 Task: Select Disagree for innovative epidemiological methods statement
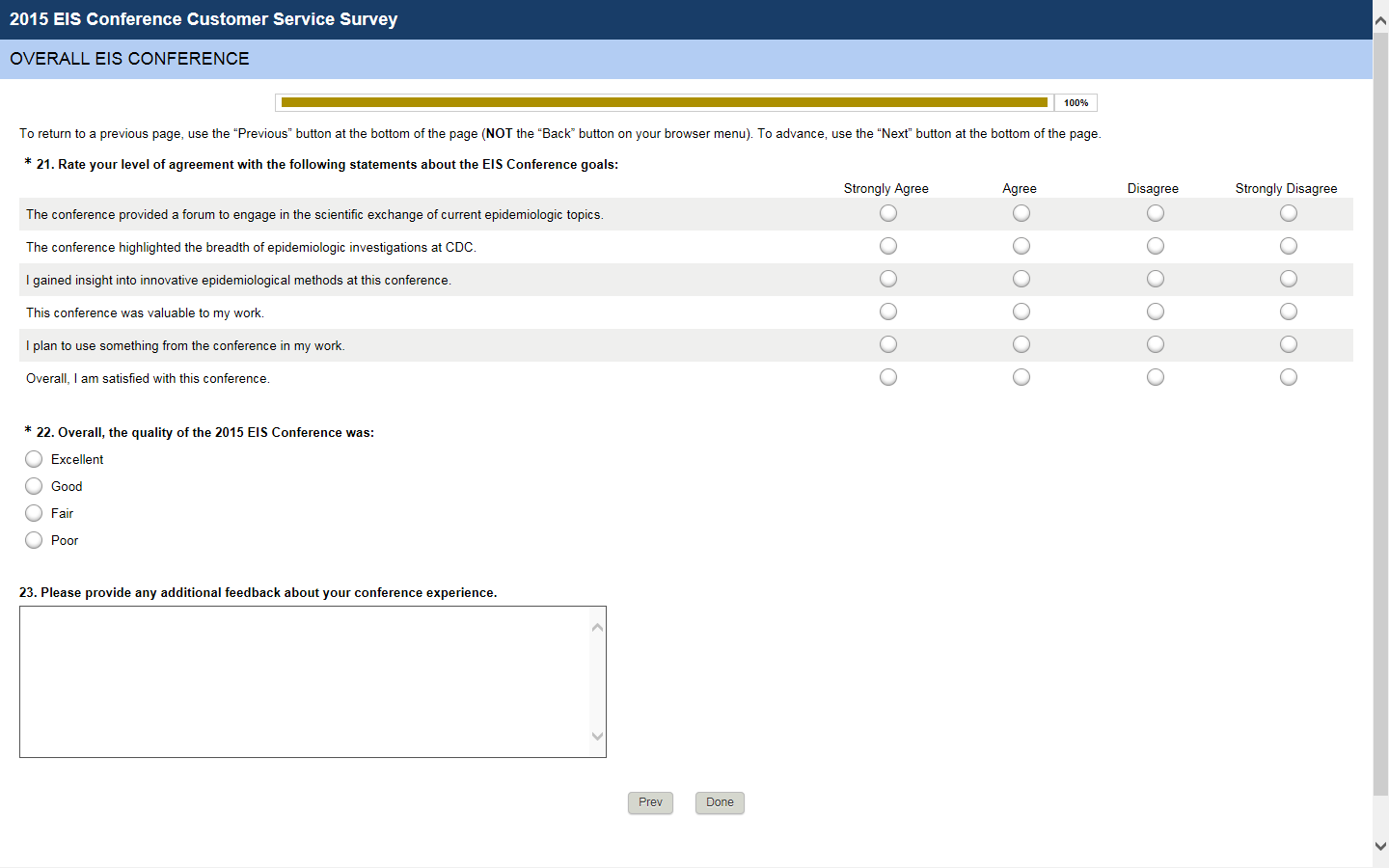(x=1156, y=279)
